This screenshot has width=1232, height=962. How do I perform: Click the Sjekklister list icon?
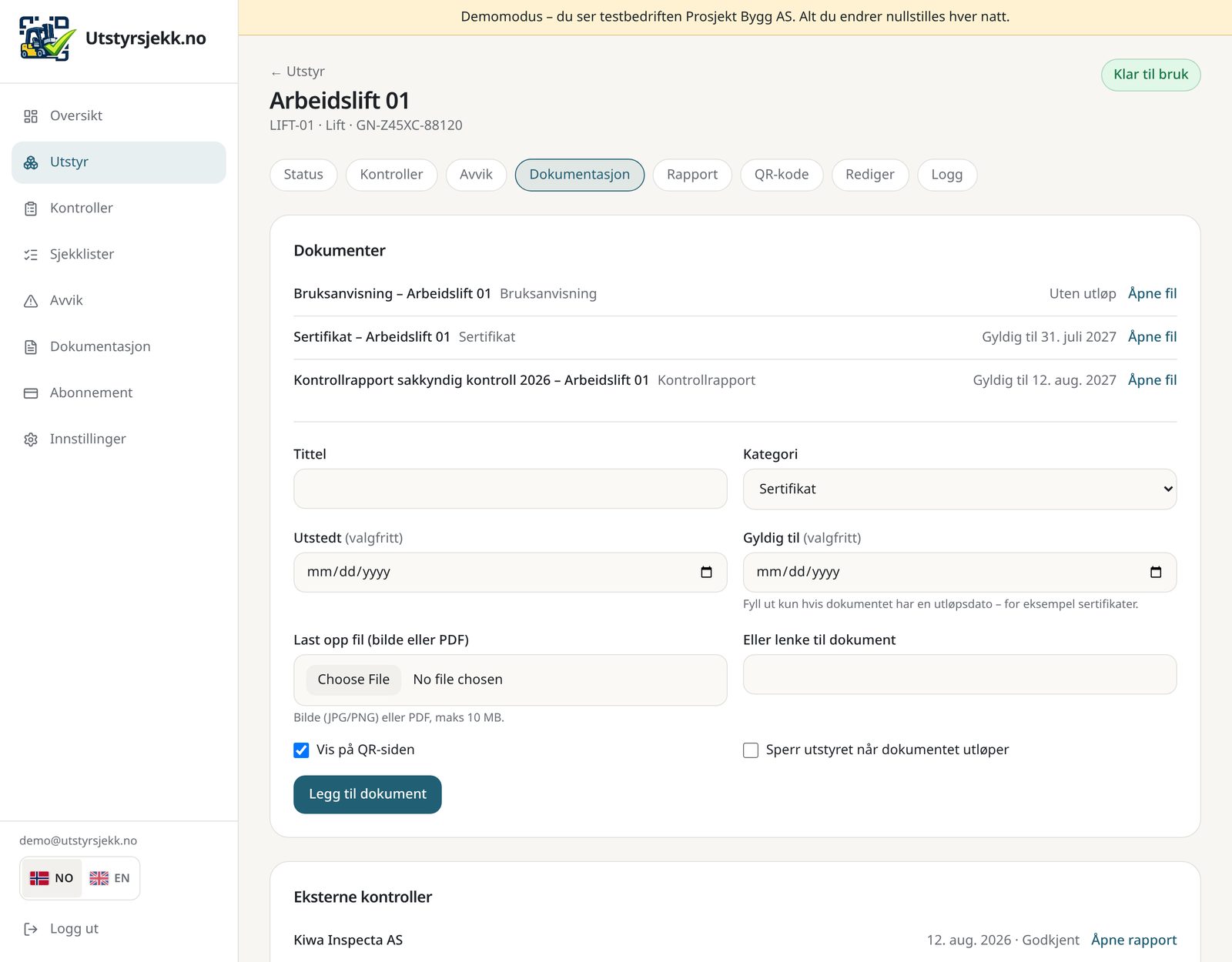click(31, 255)
